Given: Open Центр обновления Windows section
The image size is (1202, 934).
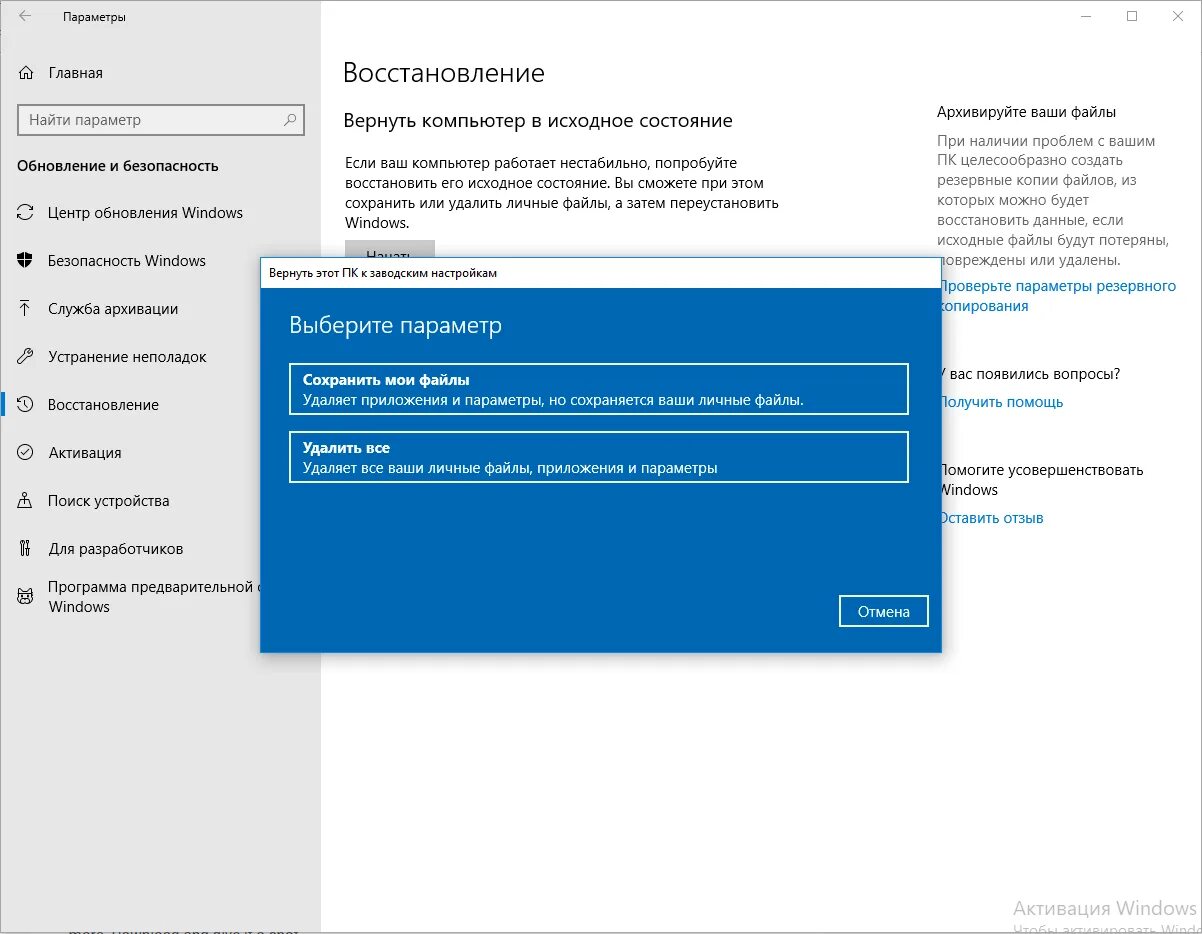Looking at the screenshot, I should pos(145,213).
